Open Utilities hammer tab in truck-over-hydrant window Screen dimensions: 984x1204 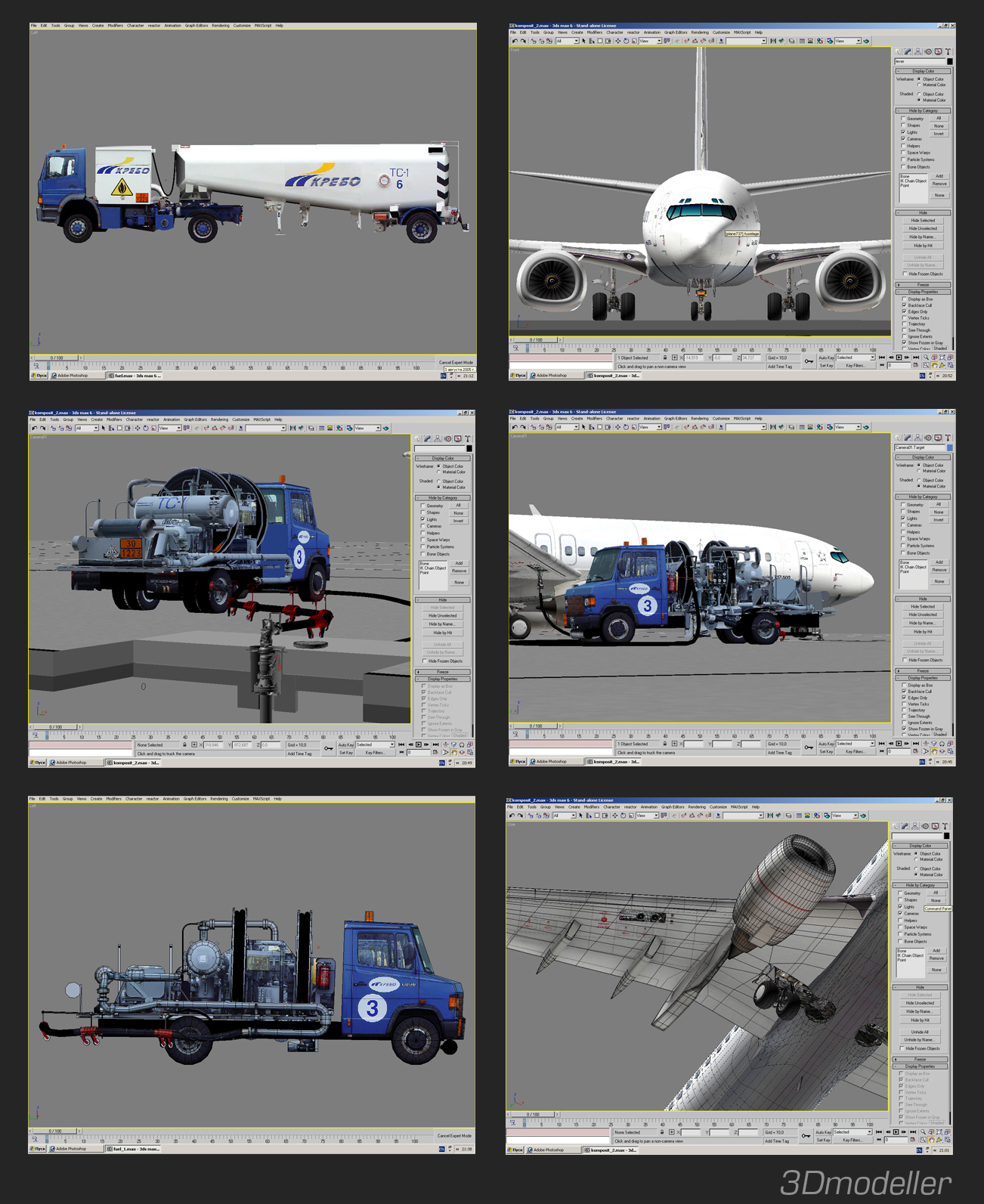coord(468,438)
